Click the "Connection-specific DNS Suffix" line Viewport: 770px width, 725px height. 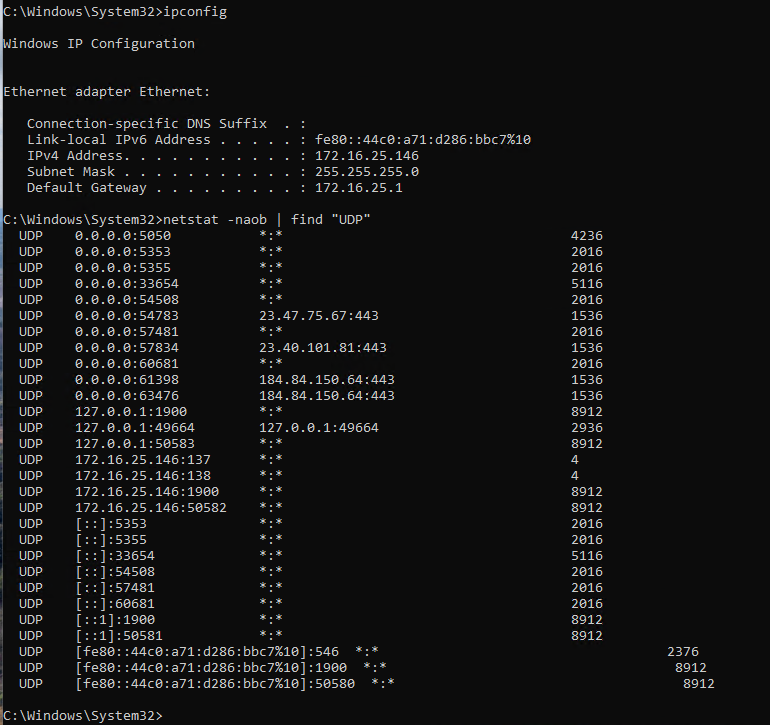pos(147,124)
